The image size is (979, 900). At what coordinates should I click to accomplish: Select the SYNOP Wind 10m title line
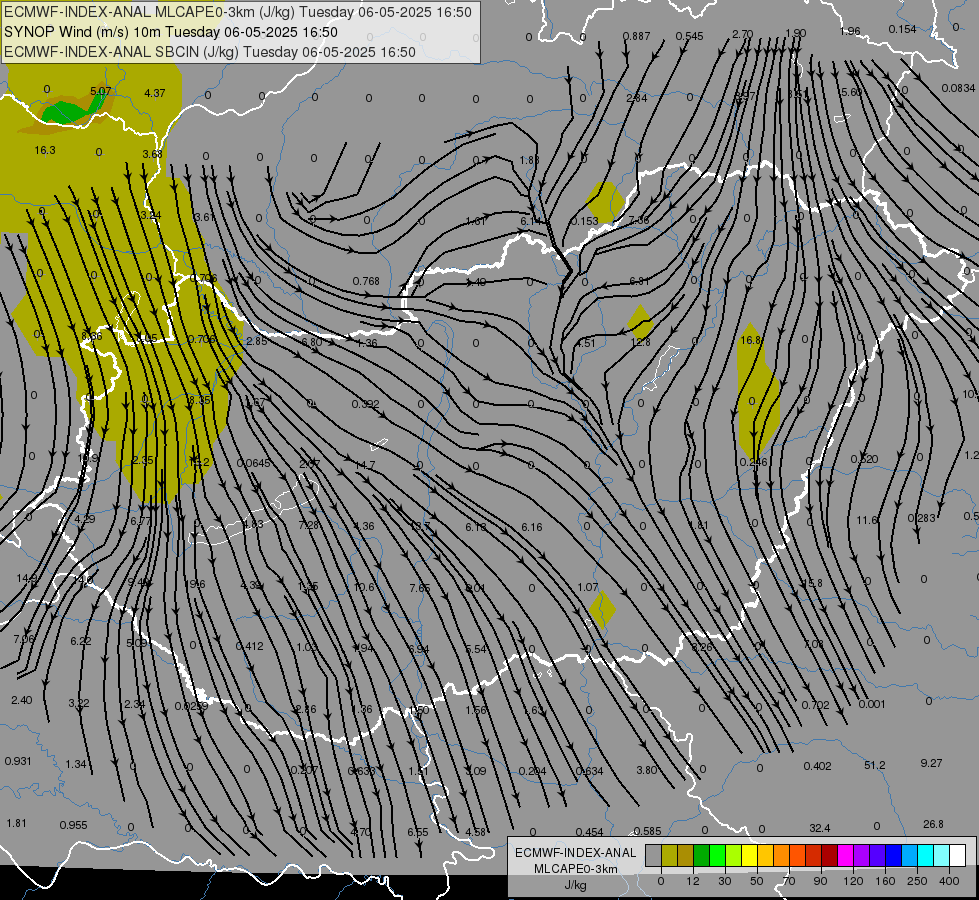(170, 32)
